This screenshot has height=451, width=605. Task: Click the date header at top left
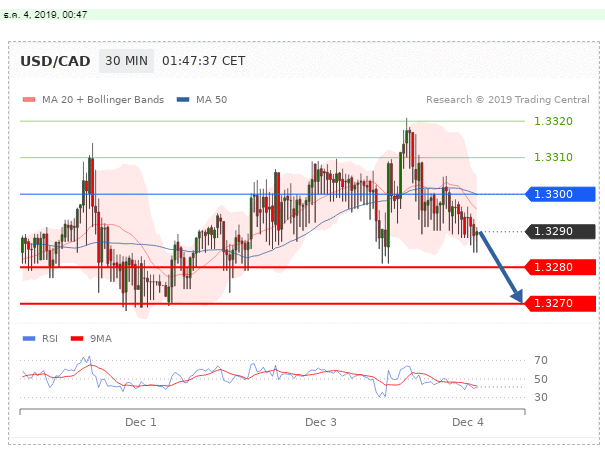[45, 15]
